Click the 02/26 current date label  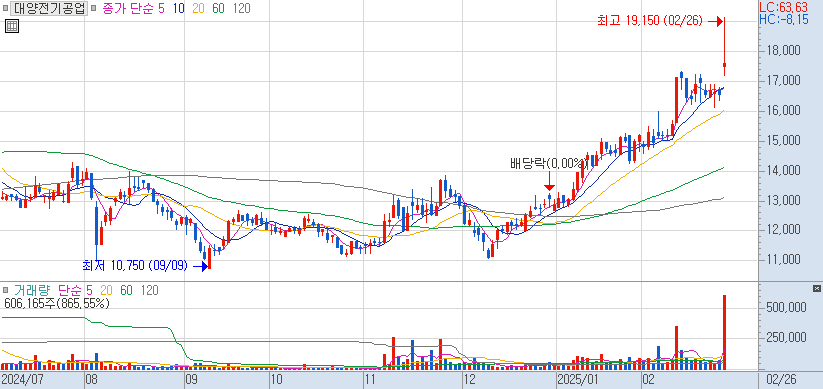coord(782,379)
